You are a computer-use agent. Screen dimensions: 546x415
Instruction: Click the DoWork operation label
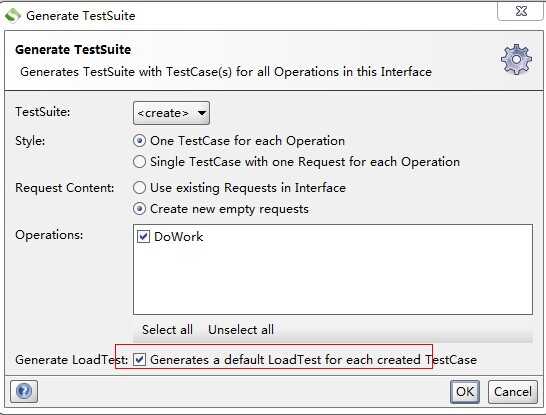(179, 237)
